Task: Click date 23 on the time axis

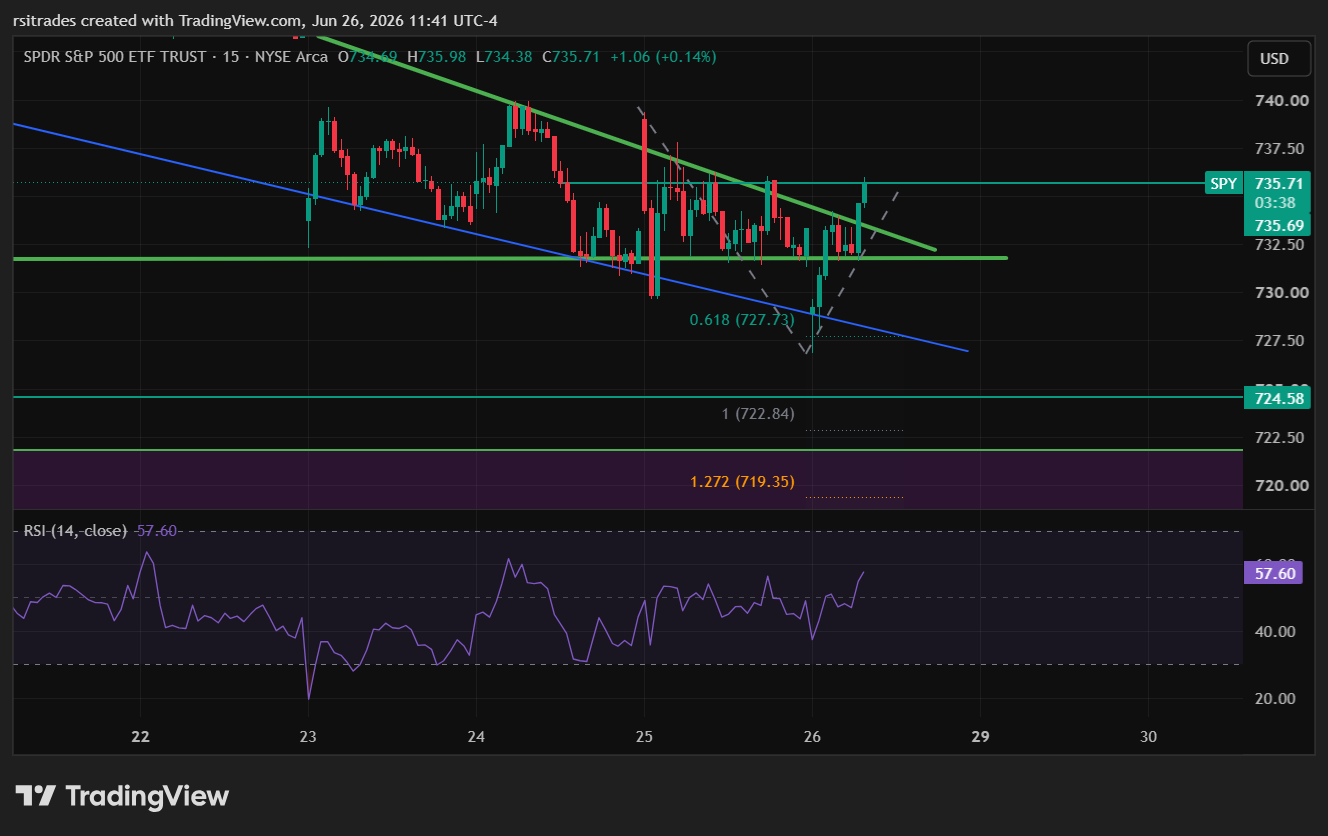Action: pyautogui.click(x=308, y=737)
